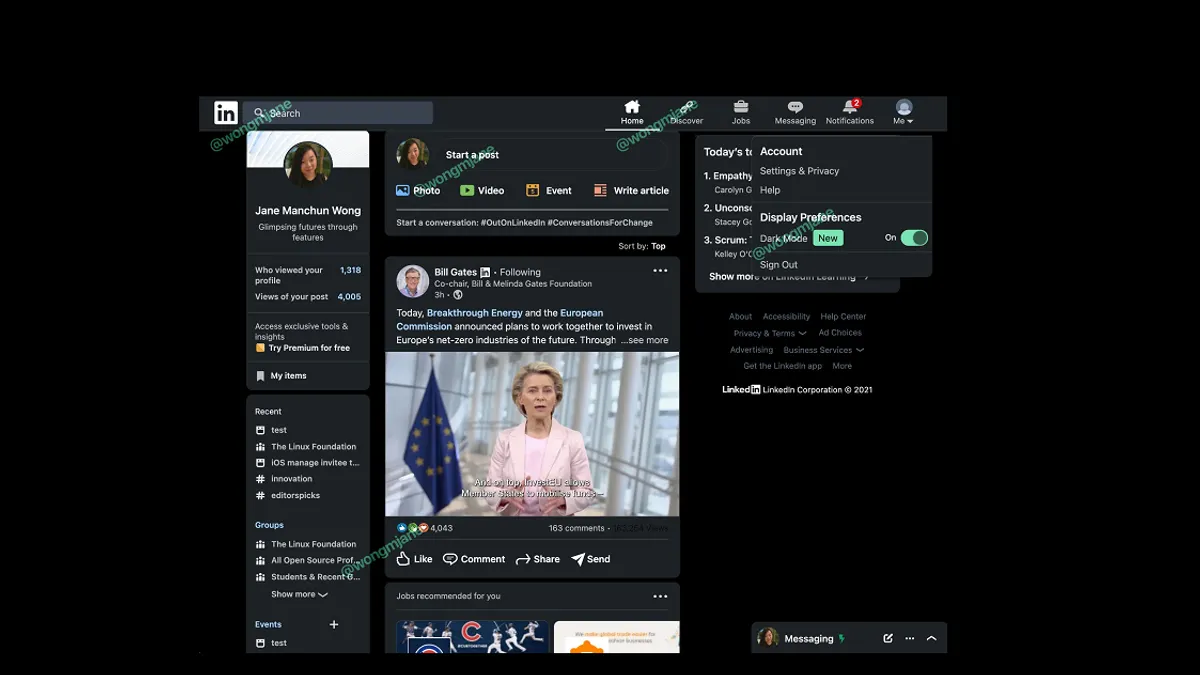Open Jane Manchun Wong's profile name
The height and width of the screenshot is (675, 1200).
pyautogui.click(x=308, y=211)
